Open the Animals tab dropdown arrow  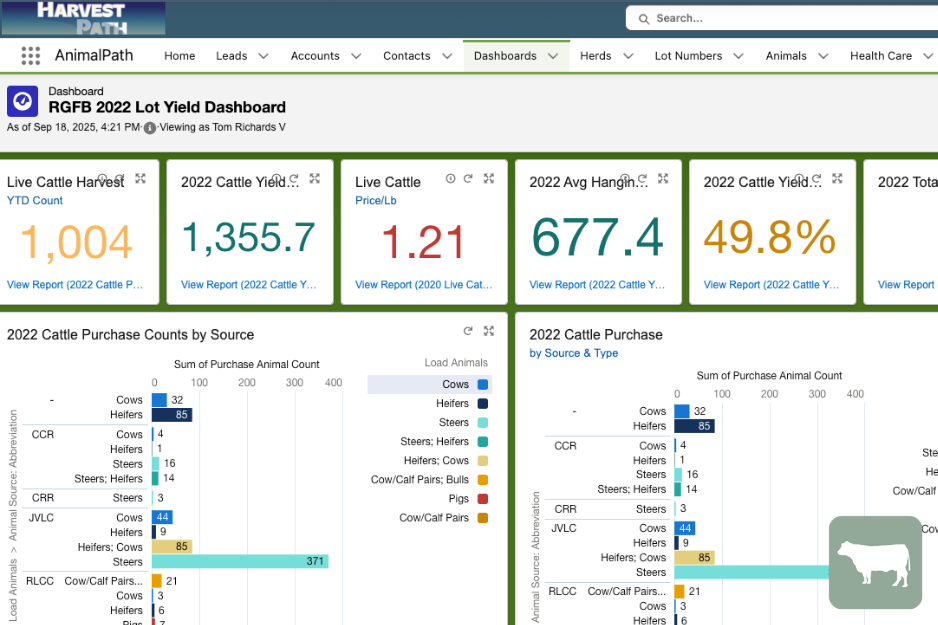click(x=823, y=56)
